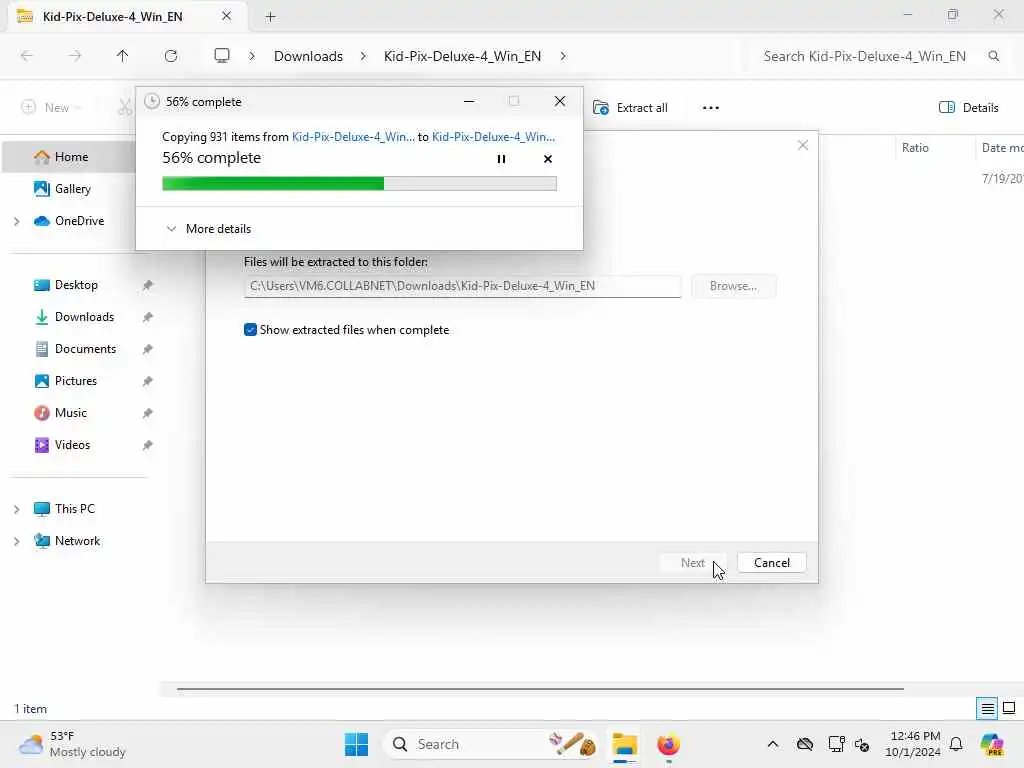
Task: Open the Windows Start menu
Action: tap(356, 744)
